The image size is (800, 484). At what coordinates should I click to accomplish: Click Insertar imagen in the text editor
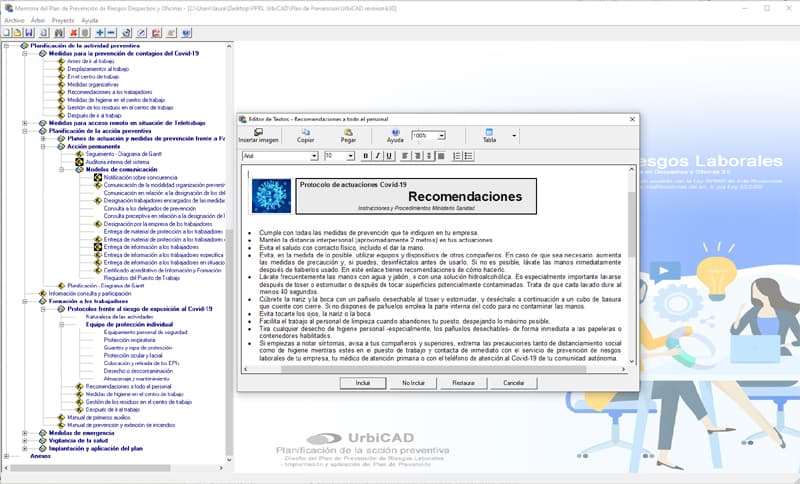259,136
